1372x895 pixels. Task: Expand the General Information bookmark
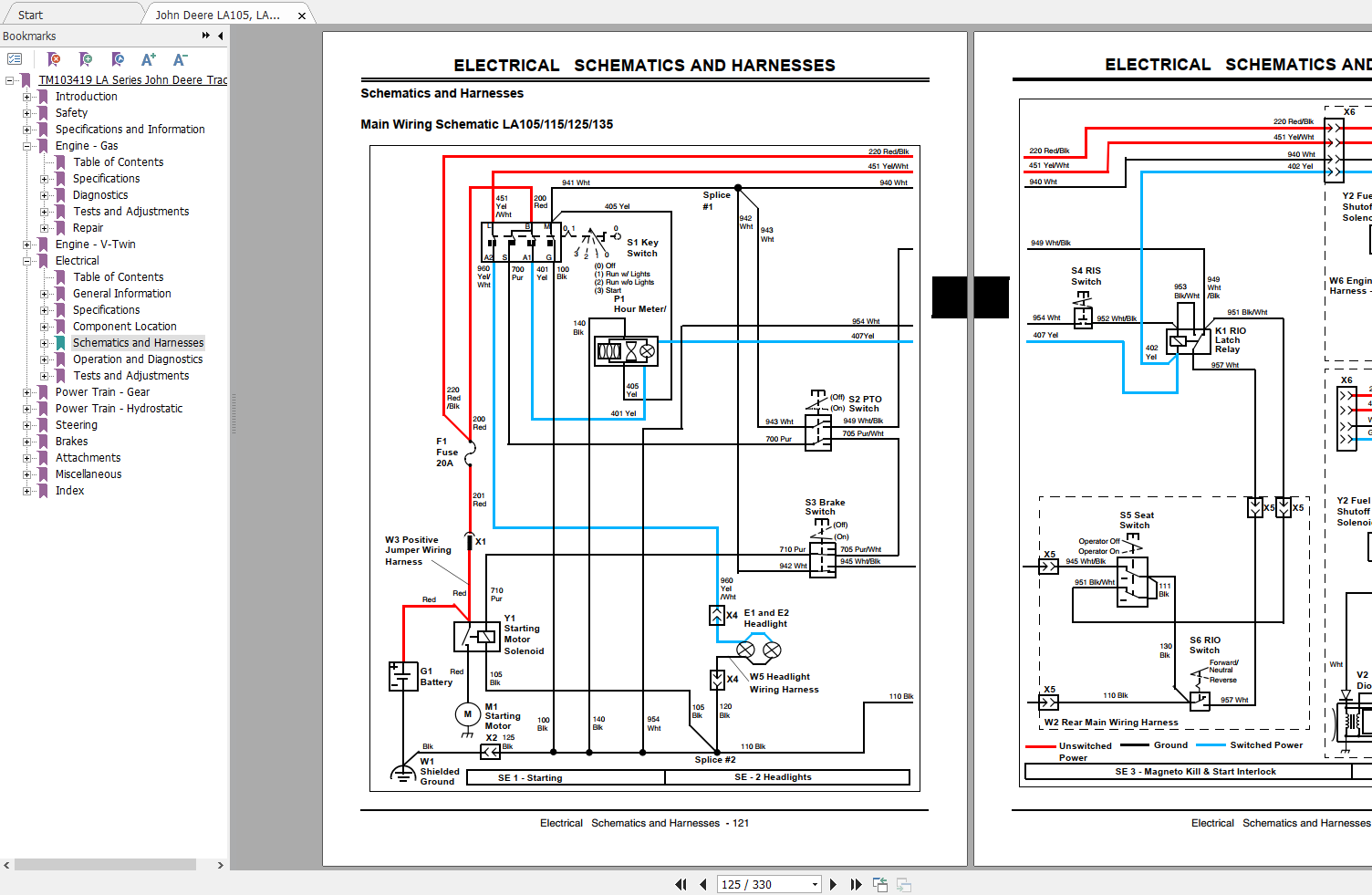tap(45, 294)
